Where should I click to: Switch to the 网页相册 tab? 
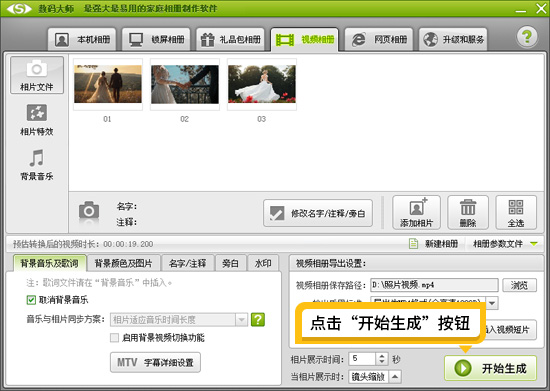point(379,39)
